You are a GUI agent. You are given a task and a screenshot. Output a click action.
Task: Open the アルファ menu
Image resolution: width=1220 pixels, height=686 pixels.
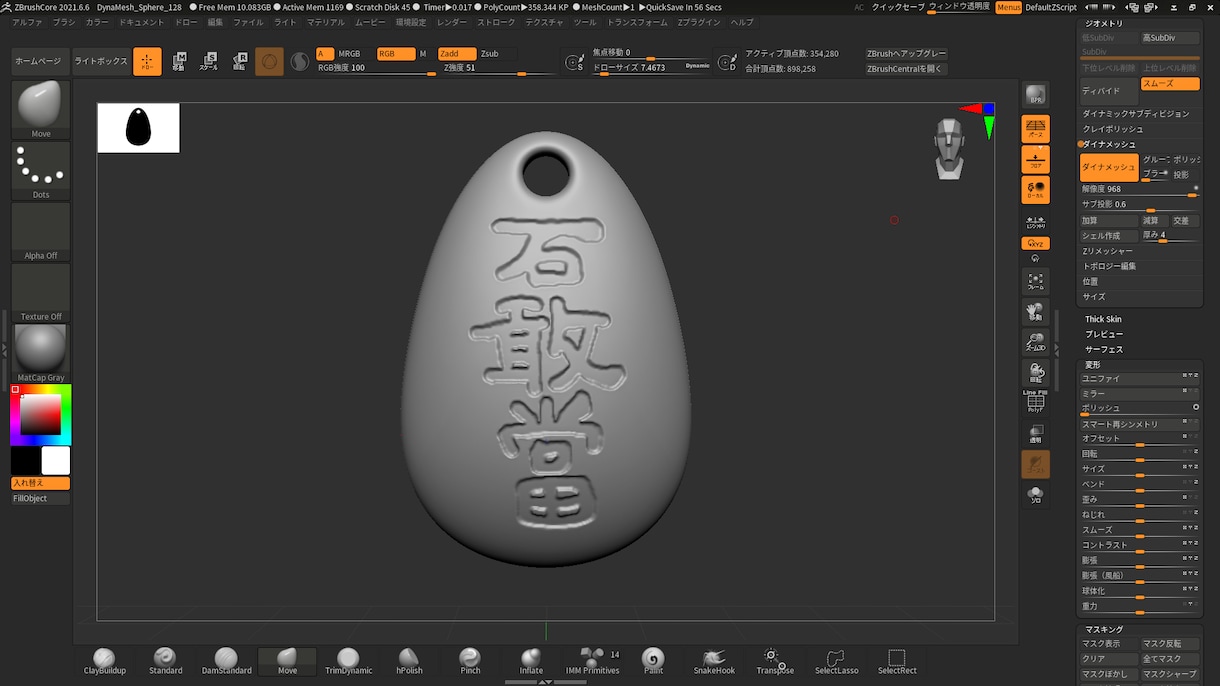[x=27, y=22]
